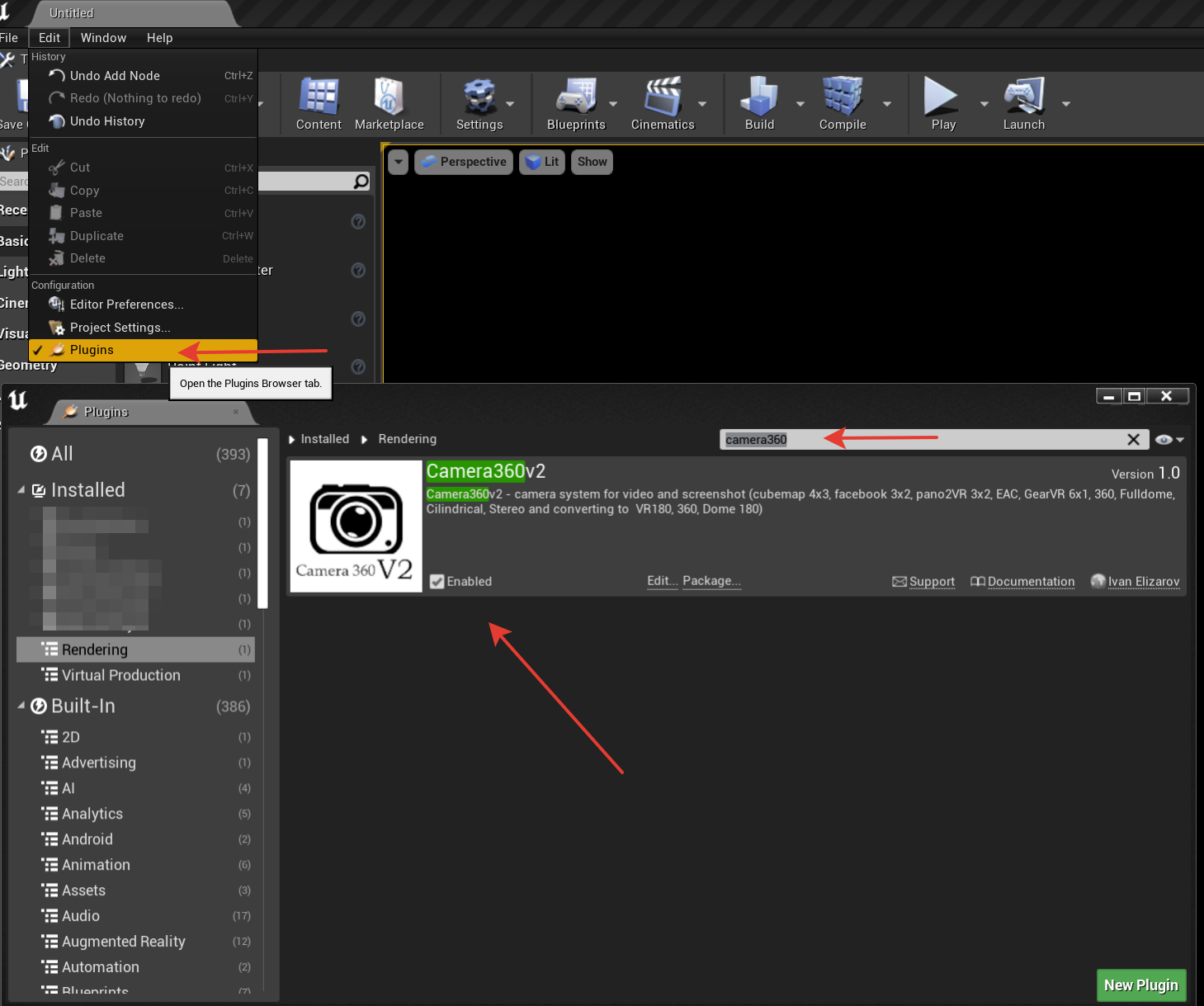Image resolution: width=1204 pixels, height=1006 pixels.
Task: Select the Advertising plugin category
Action: click(x=135, y=763)
